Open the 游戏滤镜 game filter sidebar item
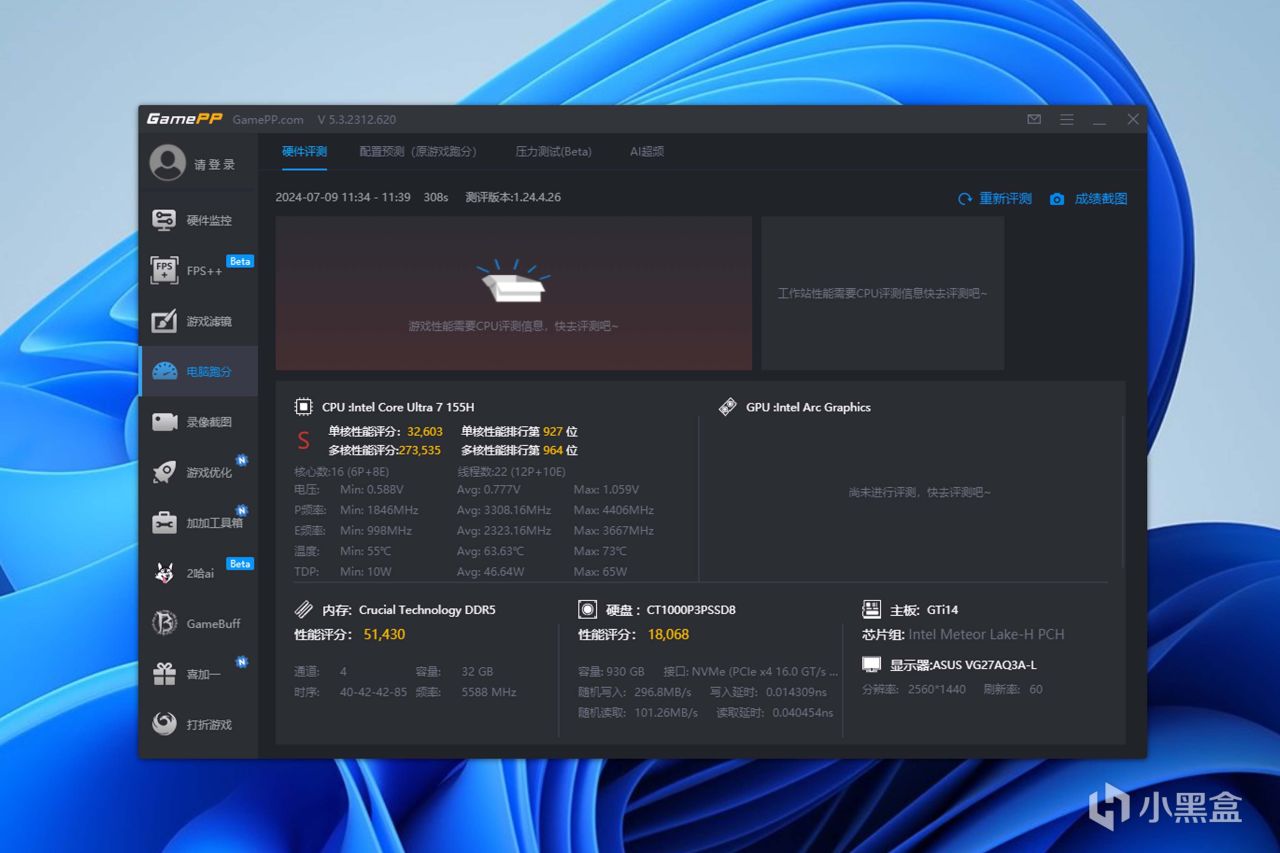The height and width of the screenshot is (853, 1280). [x=198, y=321]
